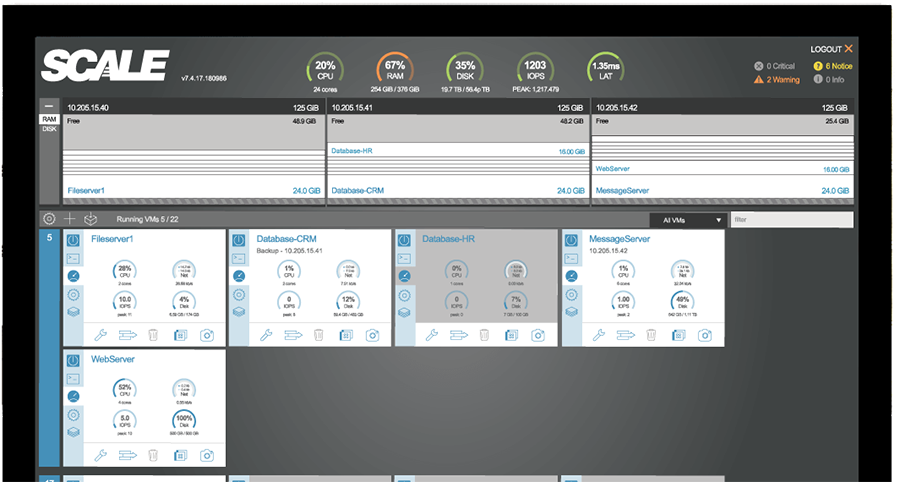Click node header 10.205.15.40

tap(194, 107)
